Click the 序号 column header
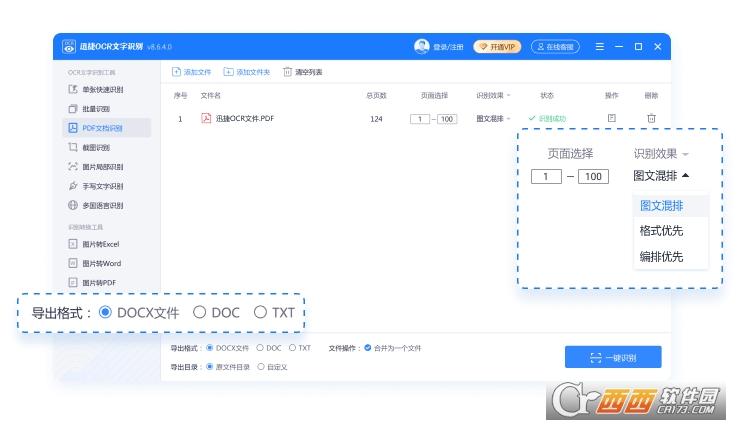Screen dimensions: 746x430 (180, 96)
